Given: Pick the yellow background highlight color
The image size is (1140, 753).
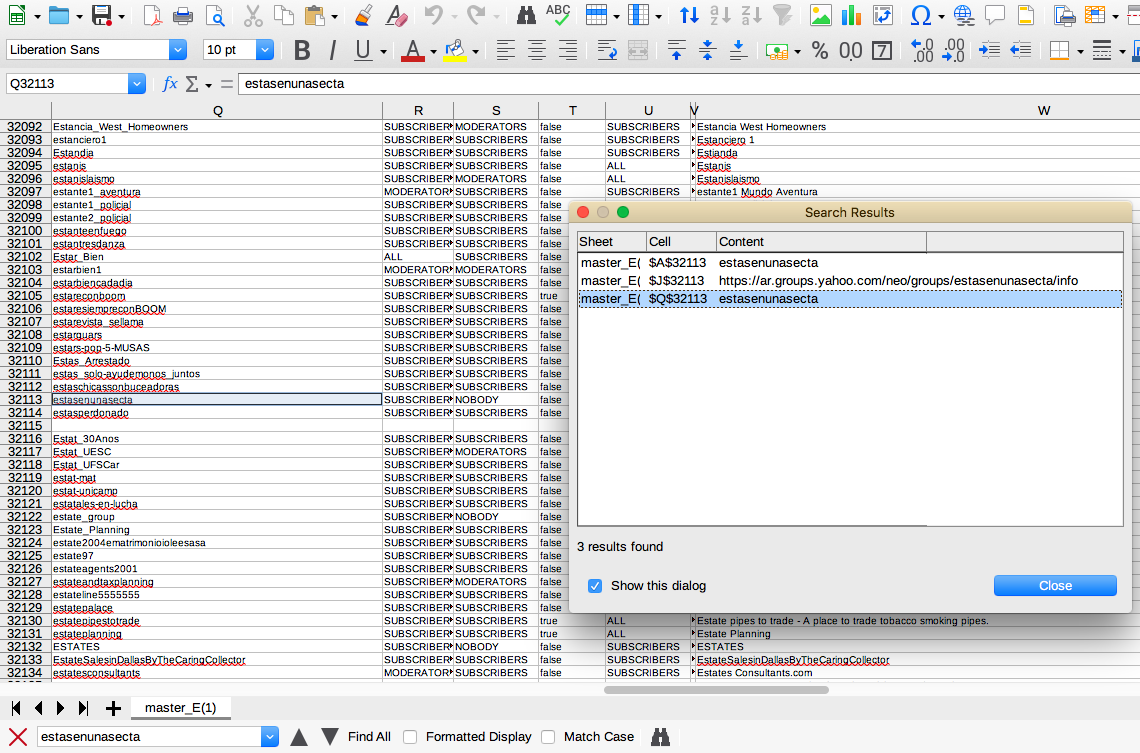Looking at the screenshot, I should 455,50.
